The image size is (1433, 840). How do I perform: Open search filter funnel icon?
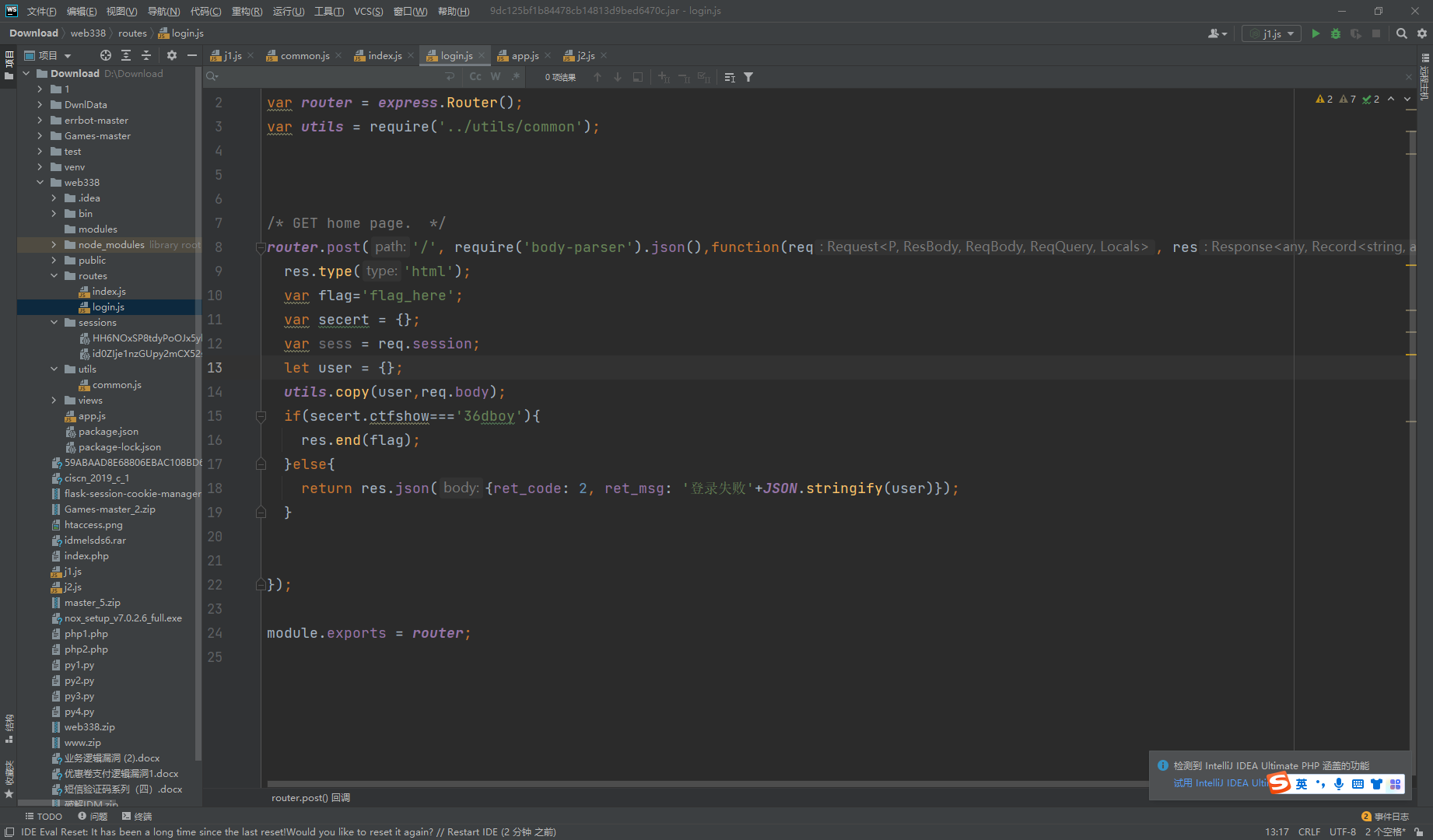coord(748,77)
